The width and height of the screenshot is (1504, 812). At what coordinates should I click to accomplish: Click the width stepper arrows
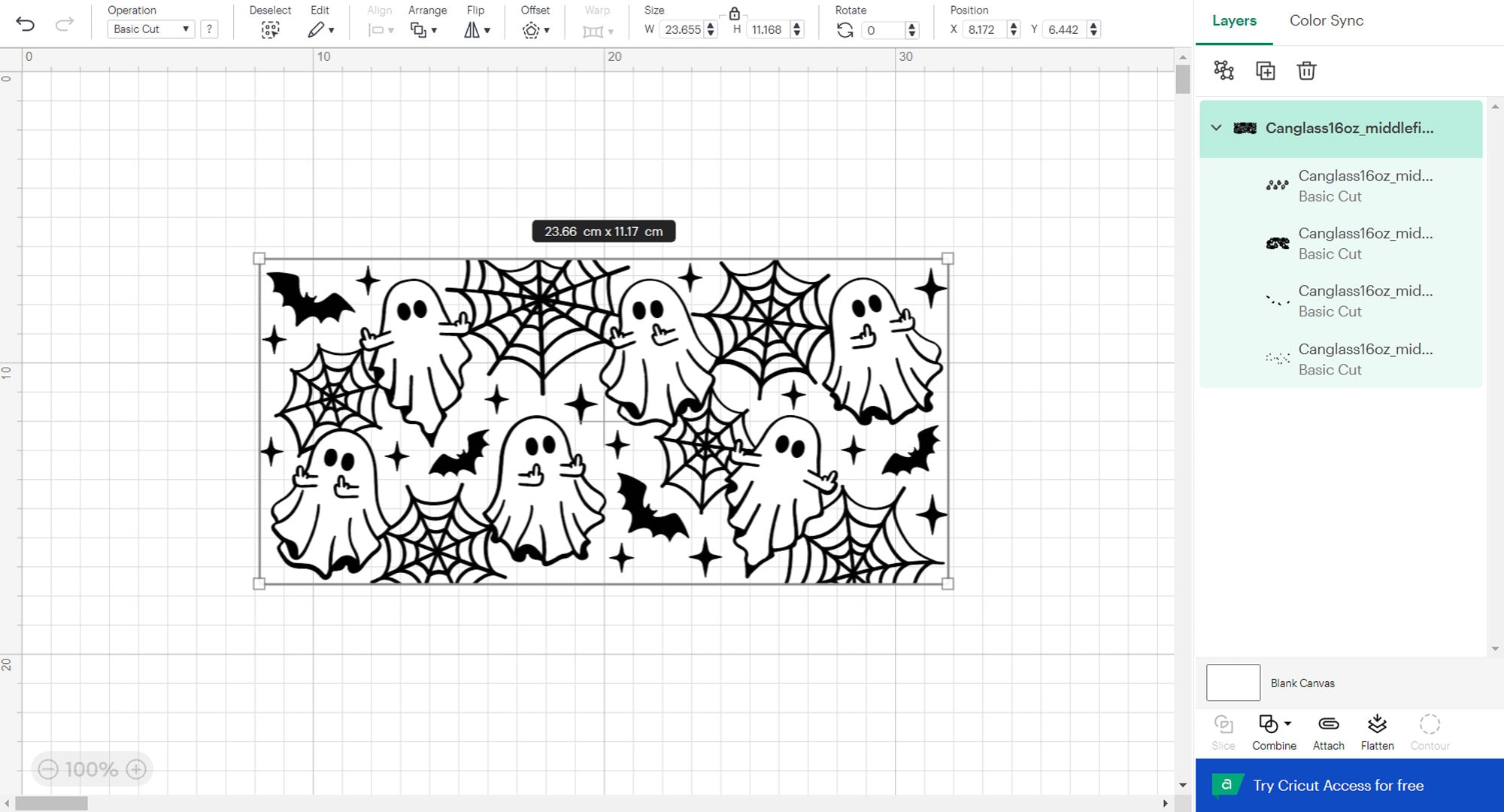pyautogui.click(x=711, y=29)
